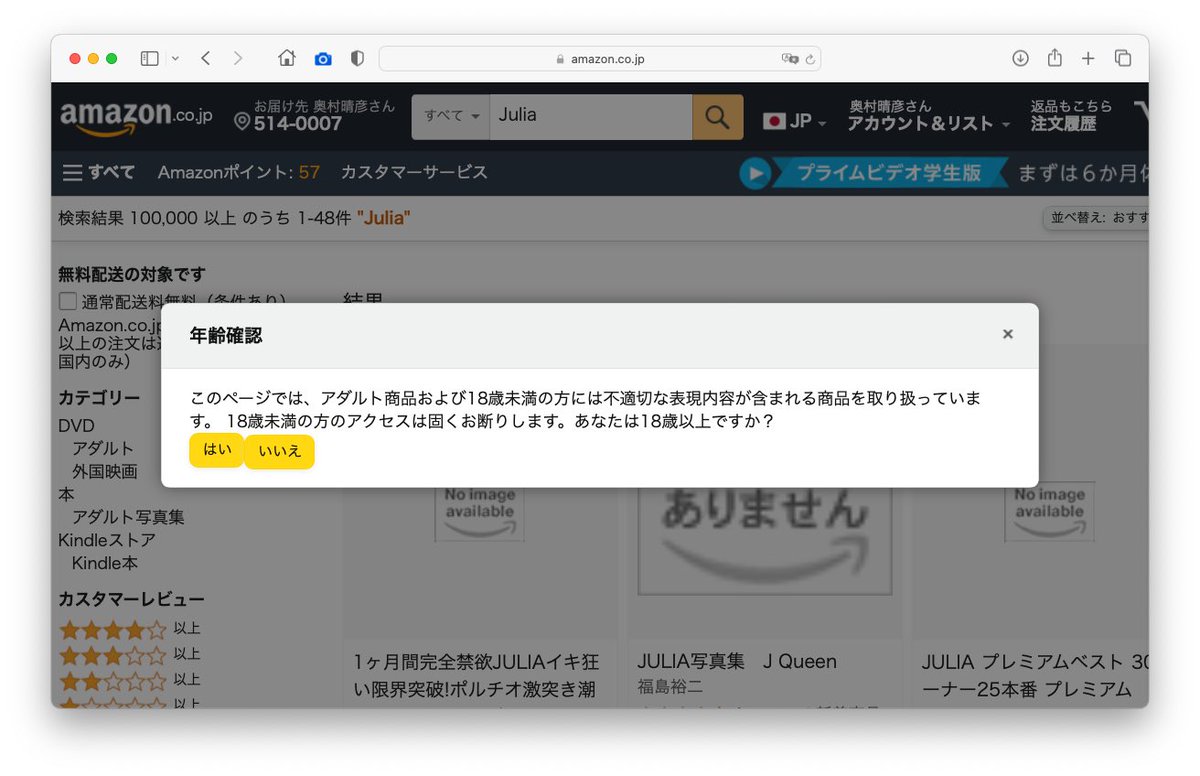Open カスタマーサービス in the navigation bar
The image size is (1200, 776).
click(414, 172)
